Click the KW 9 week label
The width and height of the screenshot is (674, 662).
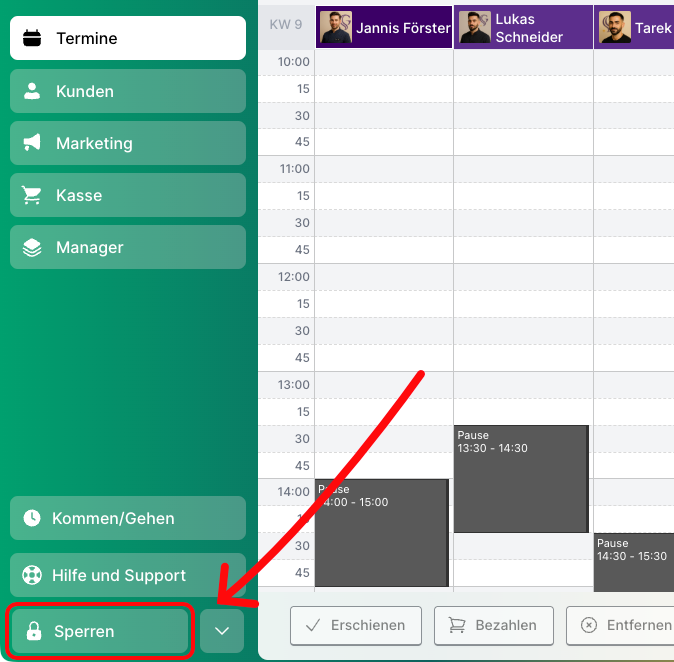coord(286,25)
